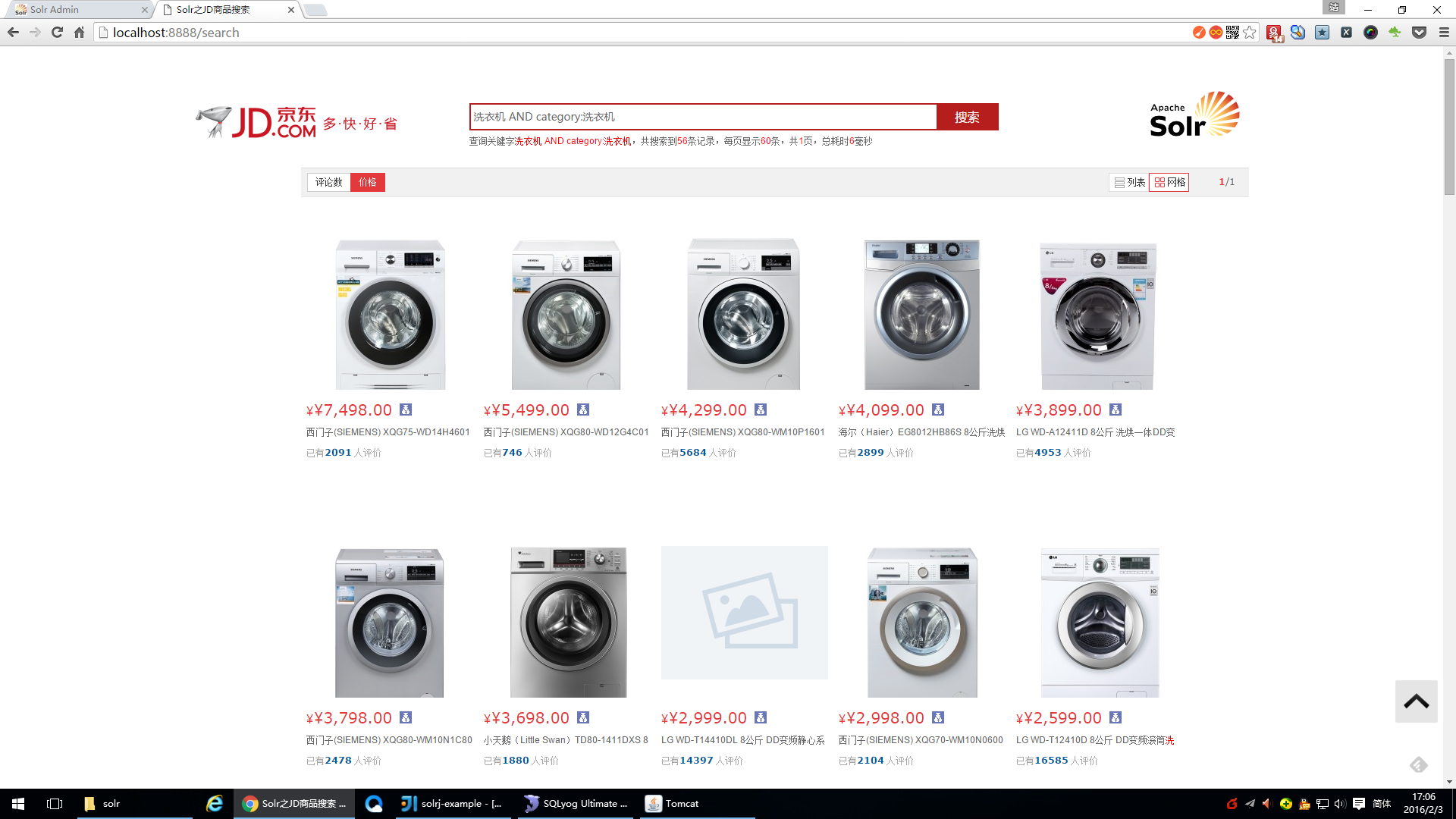
Task: Sort results by 价格
Action: coord(368,182)
